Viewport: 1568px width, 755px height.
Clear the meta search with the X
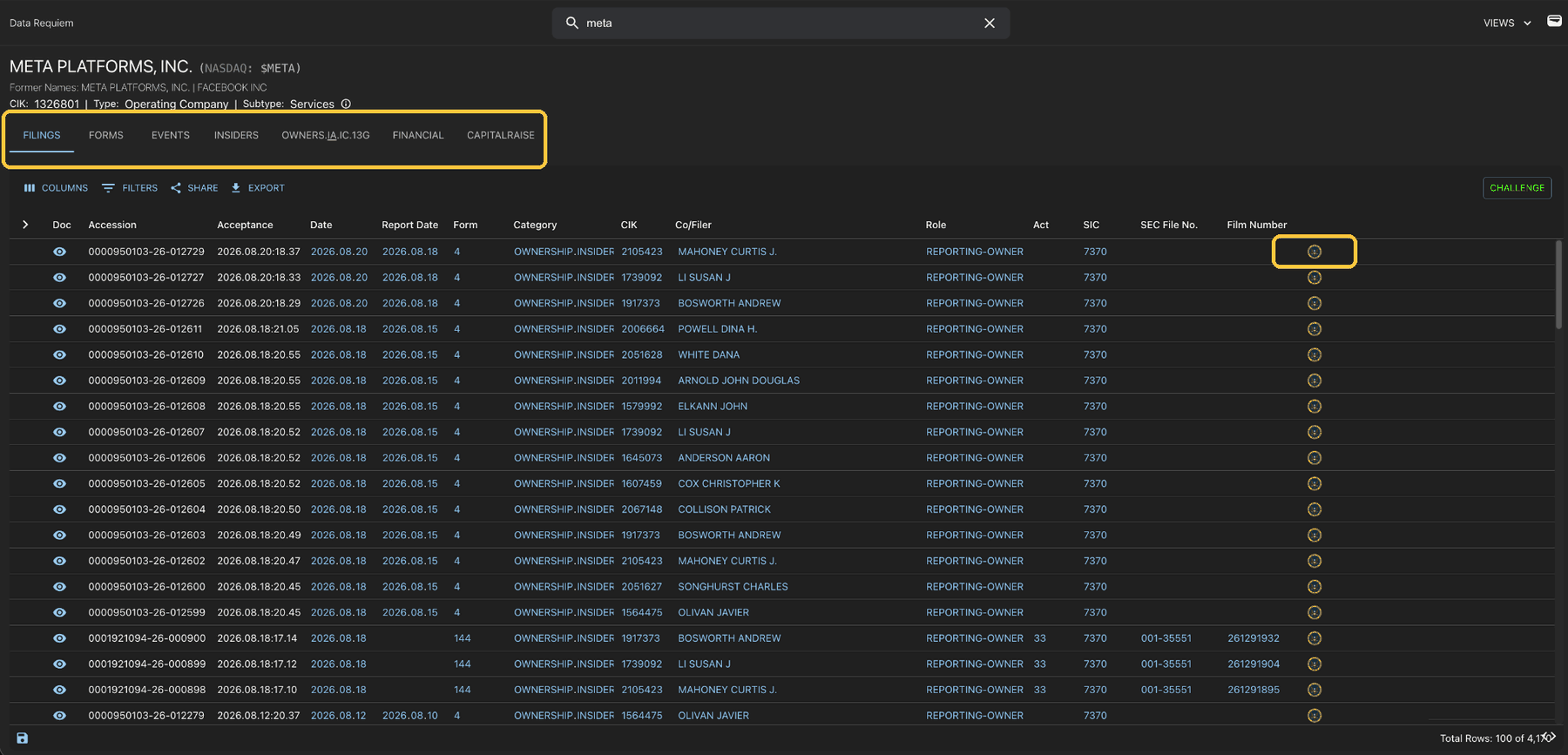(990, 23)
